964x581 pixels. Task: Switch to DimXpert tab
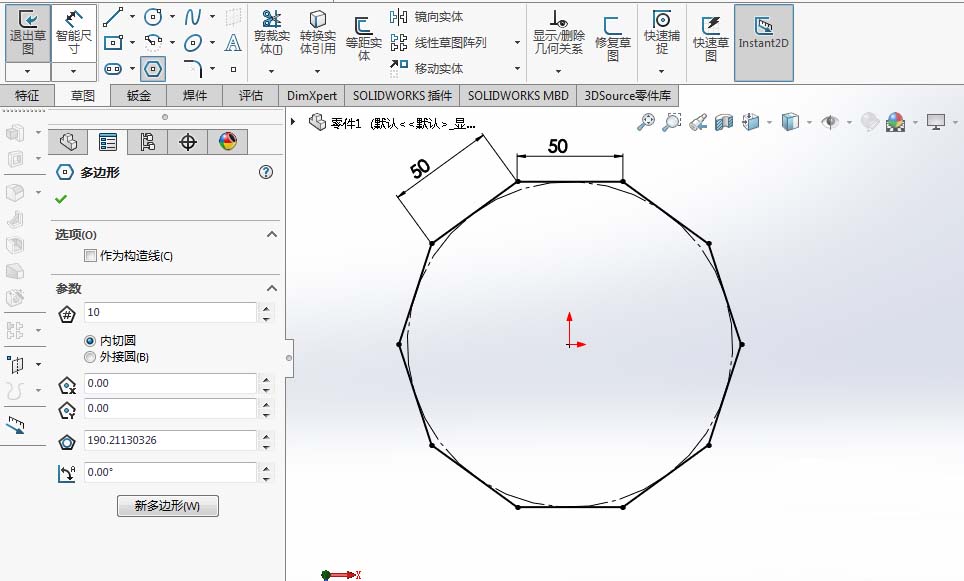(x=312, y=95)
